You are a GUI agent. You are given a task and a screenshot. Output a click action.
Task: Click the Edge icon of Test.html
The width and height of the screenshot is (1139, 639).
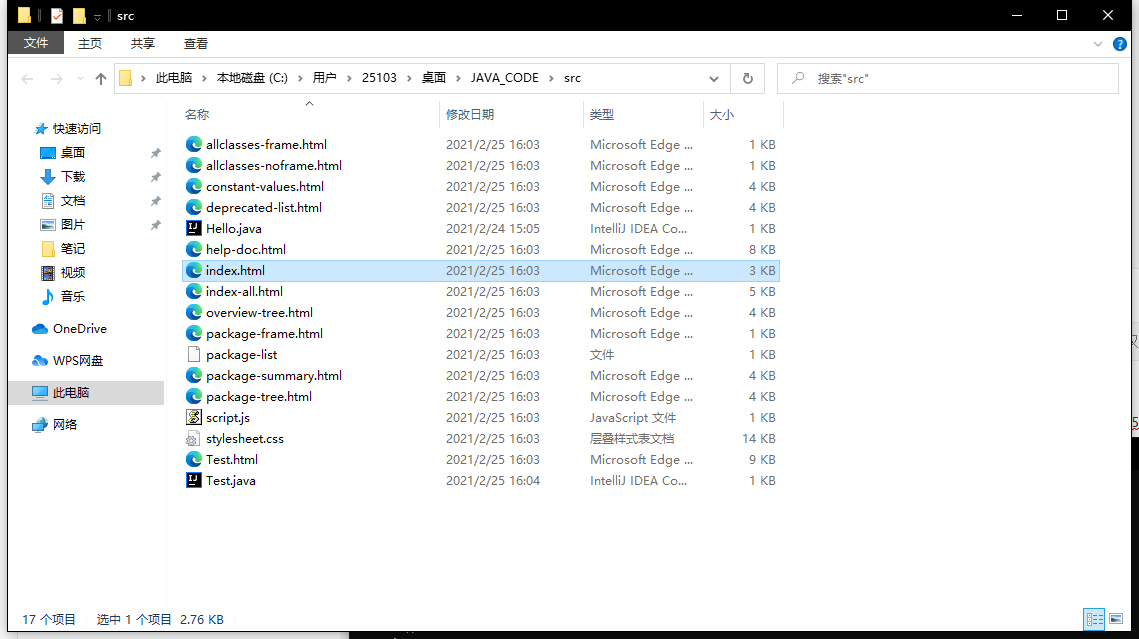193,460
